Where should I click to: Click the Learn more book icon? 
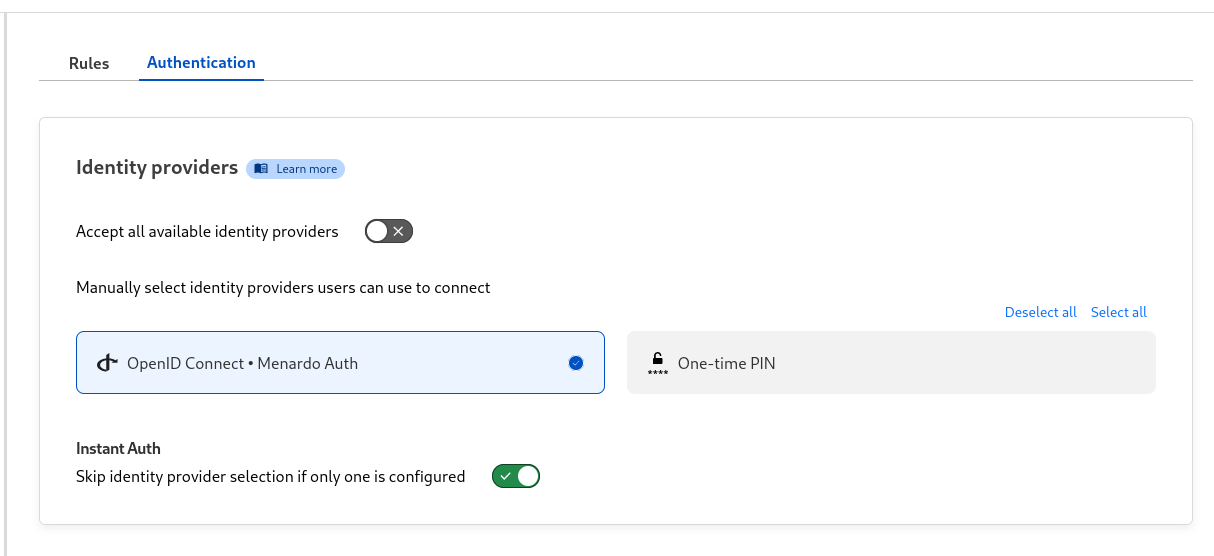[x=261, y=169]
